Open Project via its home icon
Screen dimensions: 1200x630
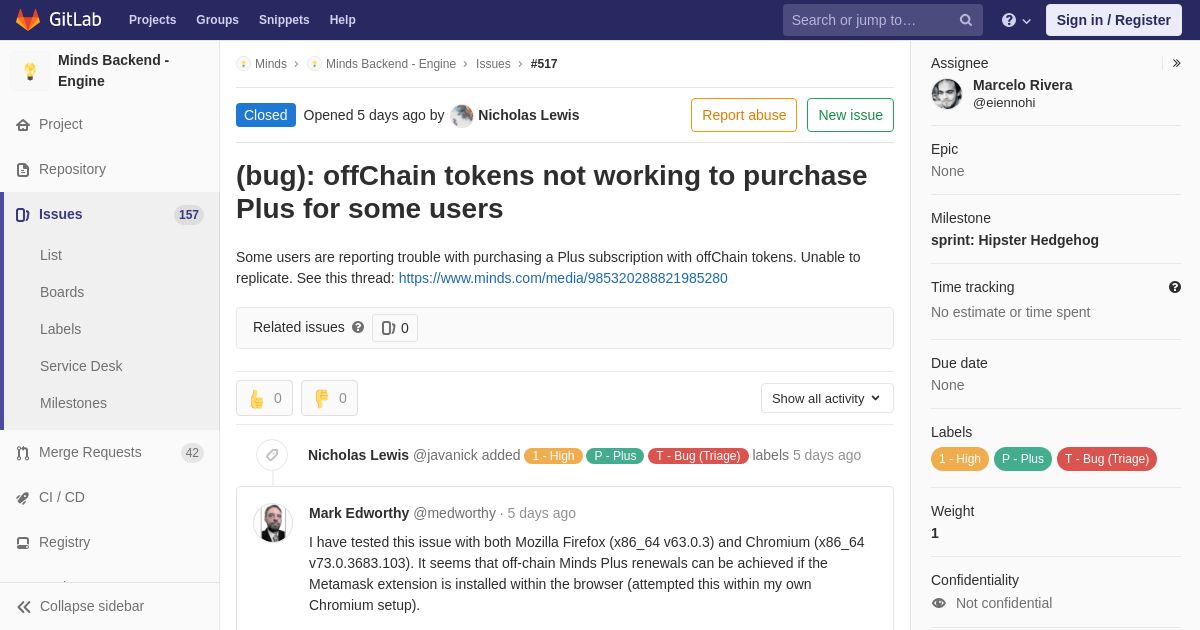point(23,125)
